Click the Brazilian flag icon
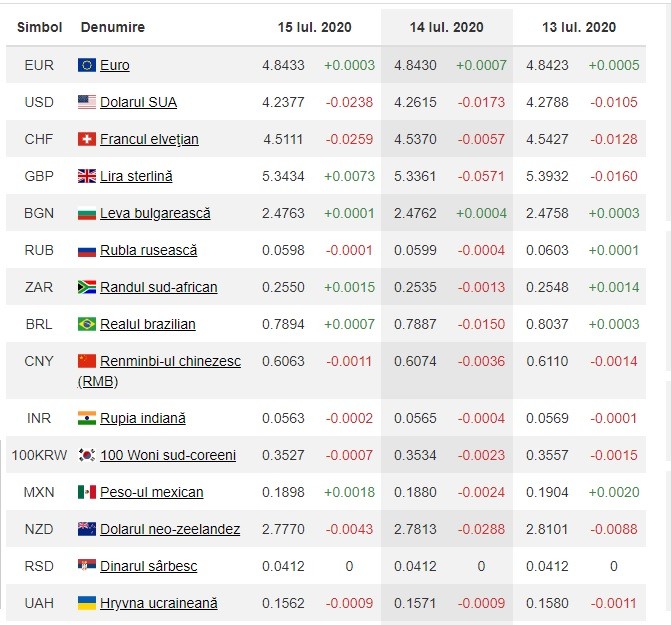 tap(87, 324)
